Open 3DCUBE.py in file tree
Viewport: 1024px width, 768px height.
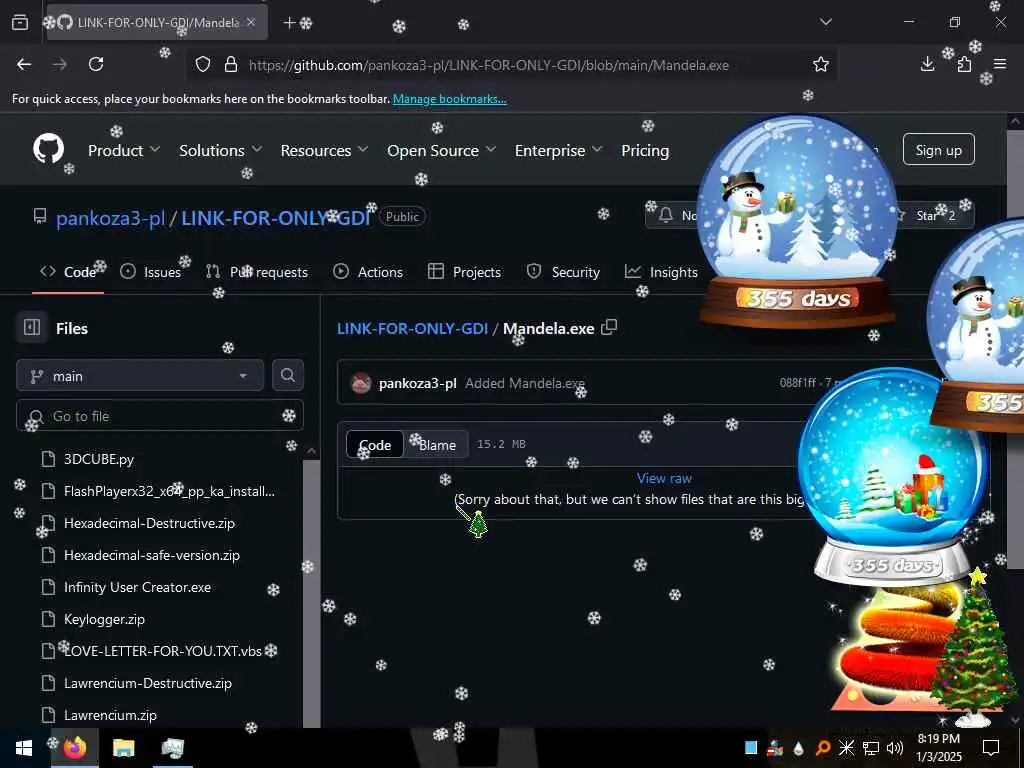pyautogui.click(x=99, y=458)
